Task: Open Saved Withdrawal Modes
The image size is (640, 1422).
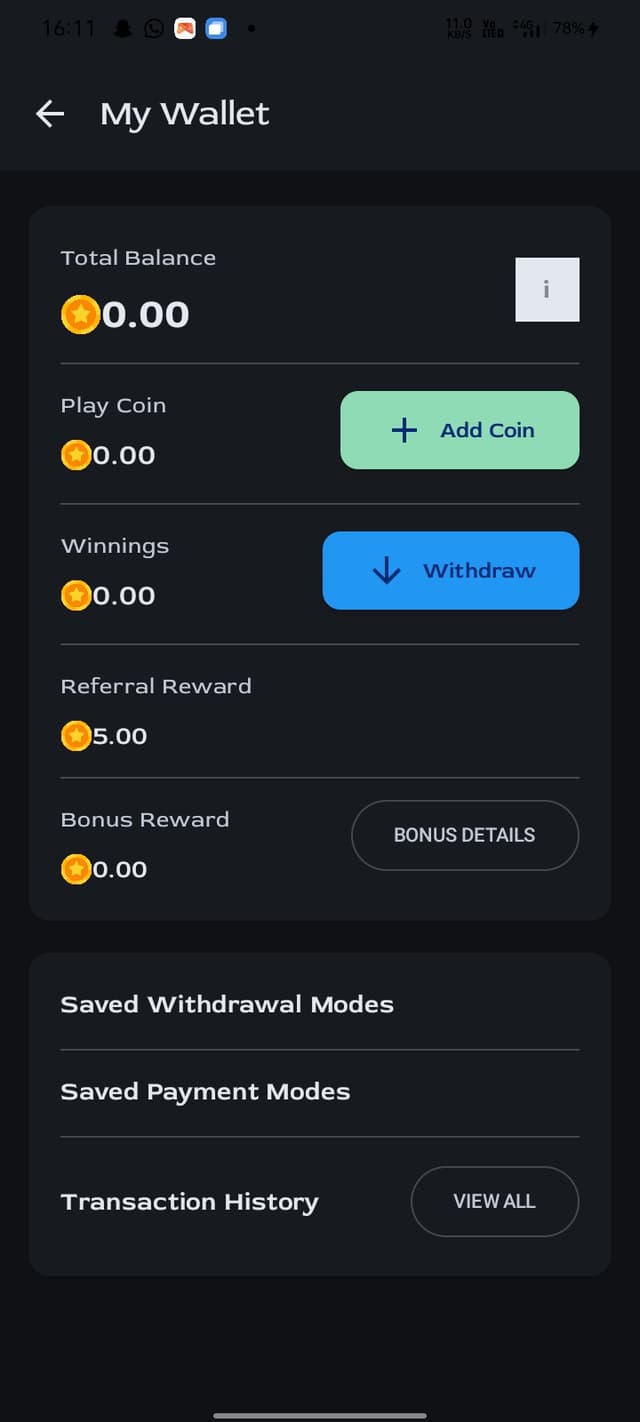Action: 226,1004
